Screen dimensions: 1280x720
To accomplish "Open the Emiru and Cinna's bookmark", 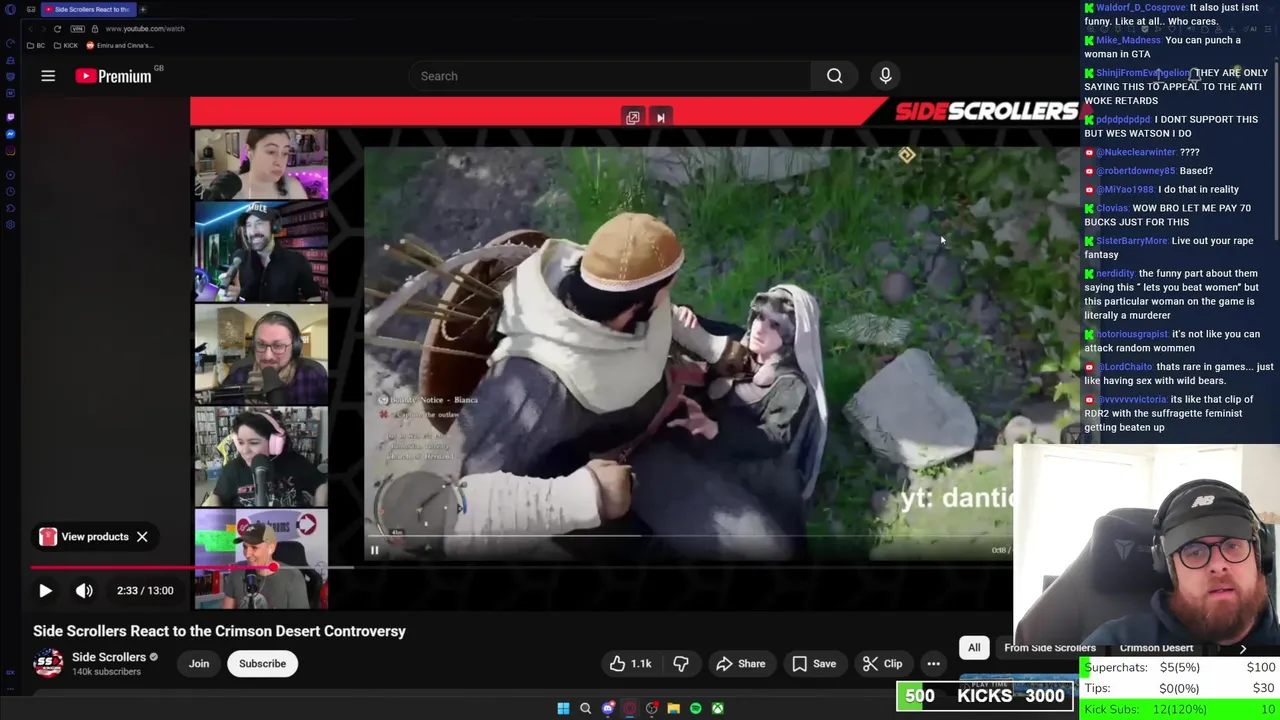I will click(120, 45).
